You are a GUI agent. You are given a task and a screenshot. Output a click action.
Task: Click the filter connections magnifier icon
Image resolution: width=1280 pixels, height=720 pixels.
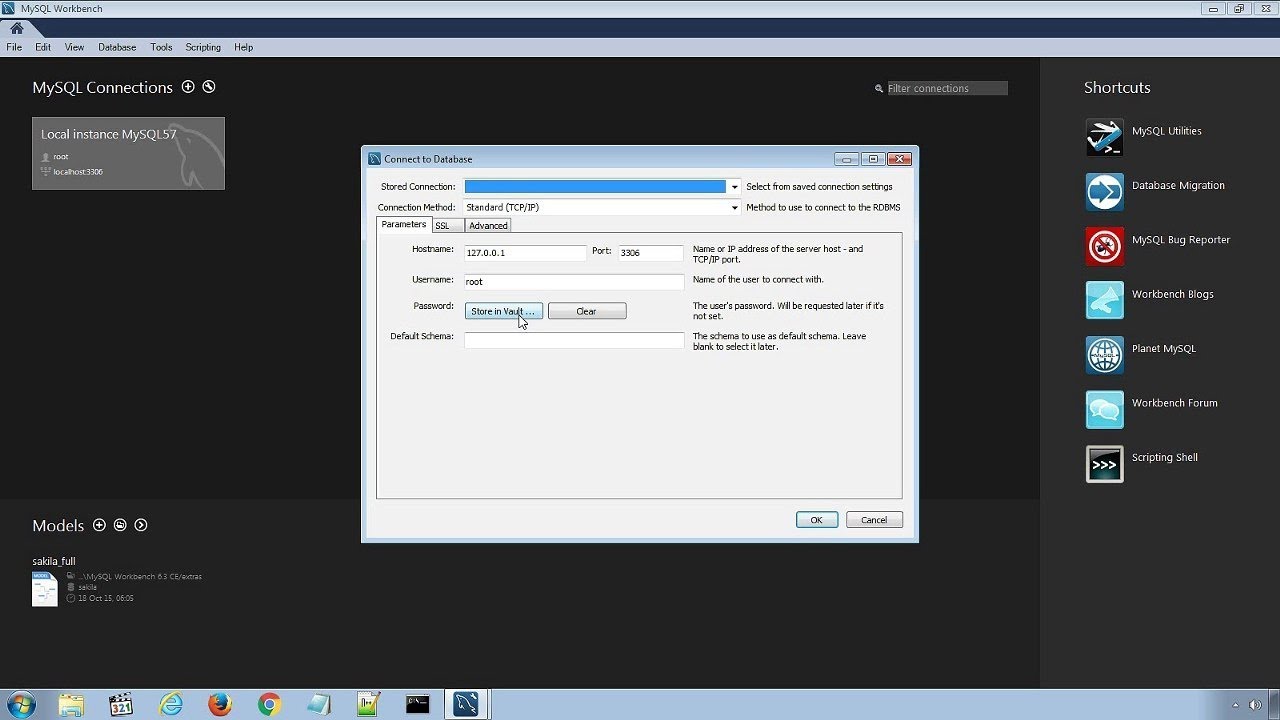click(x=879, y=88)
